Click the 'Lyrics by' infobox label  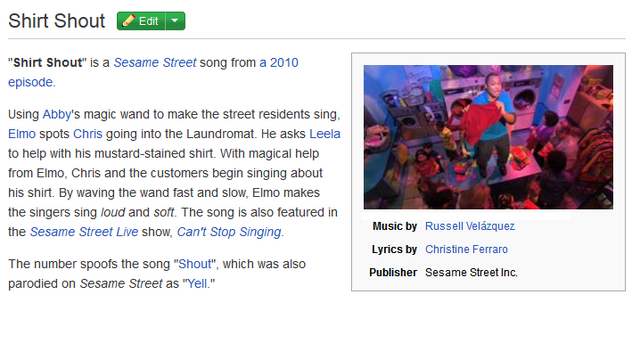[x=394, y=249]
